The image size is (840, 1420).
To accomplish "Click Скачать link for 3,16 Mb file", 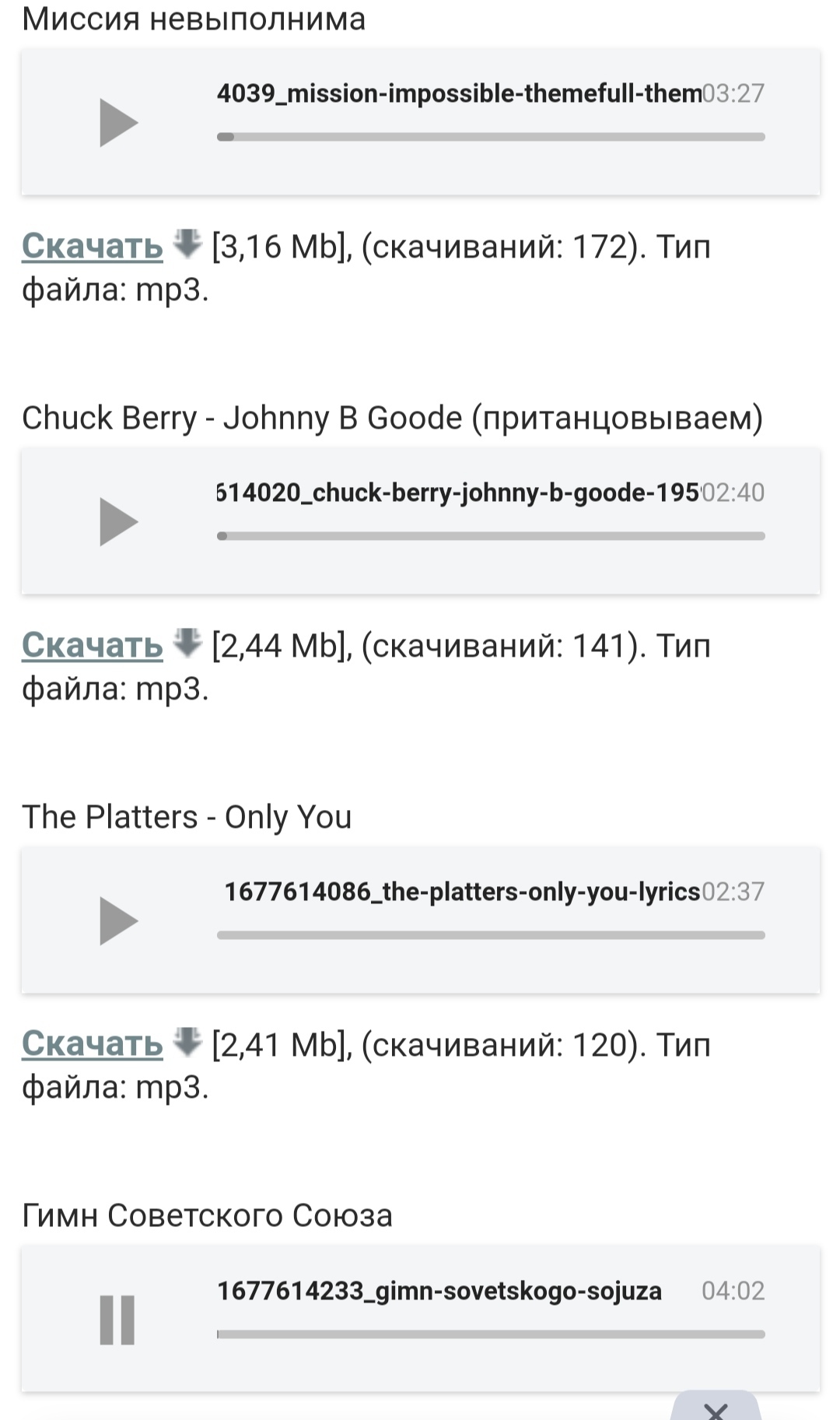I will 93,247.
